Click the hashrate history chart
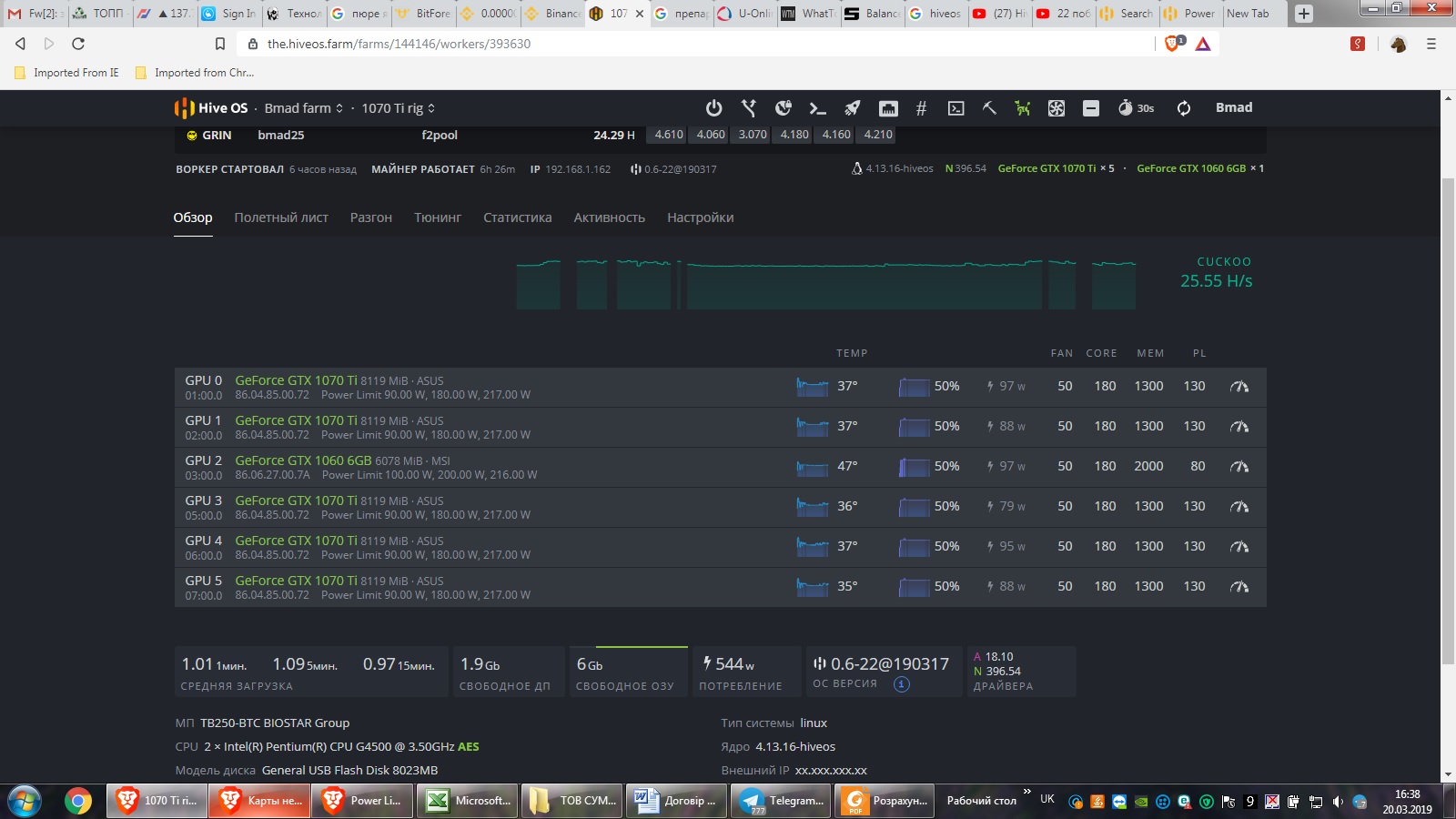 point(826,285)
